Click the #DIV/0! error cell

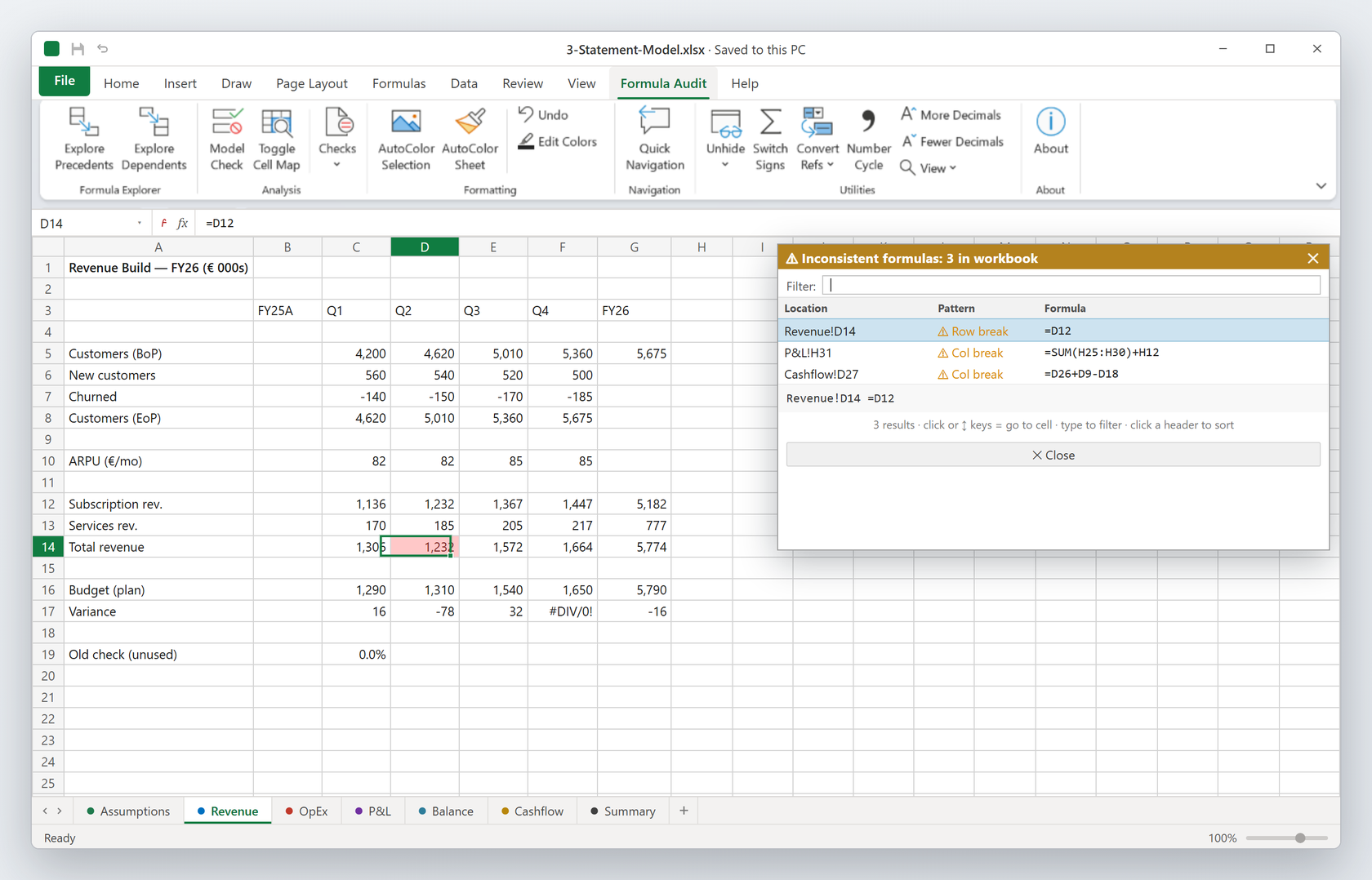(x=562, y=611)
